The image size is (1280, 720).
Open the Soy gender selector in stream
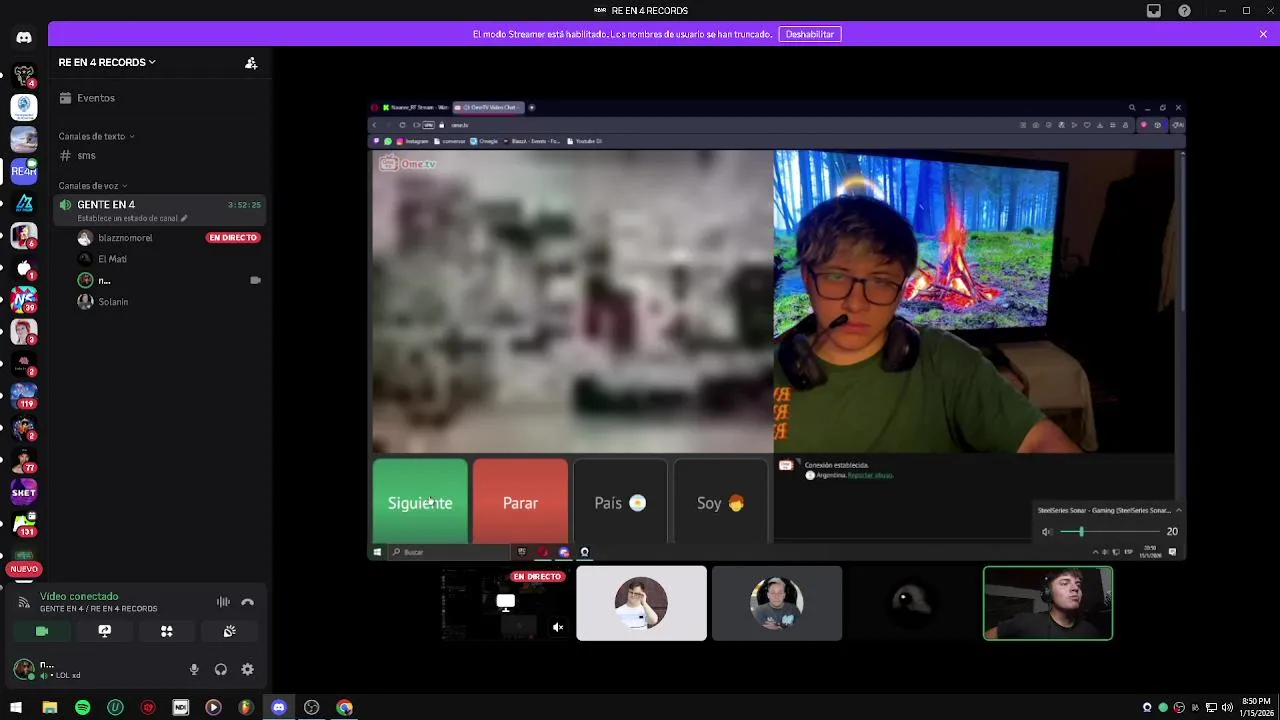(720, 502)
